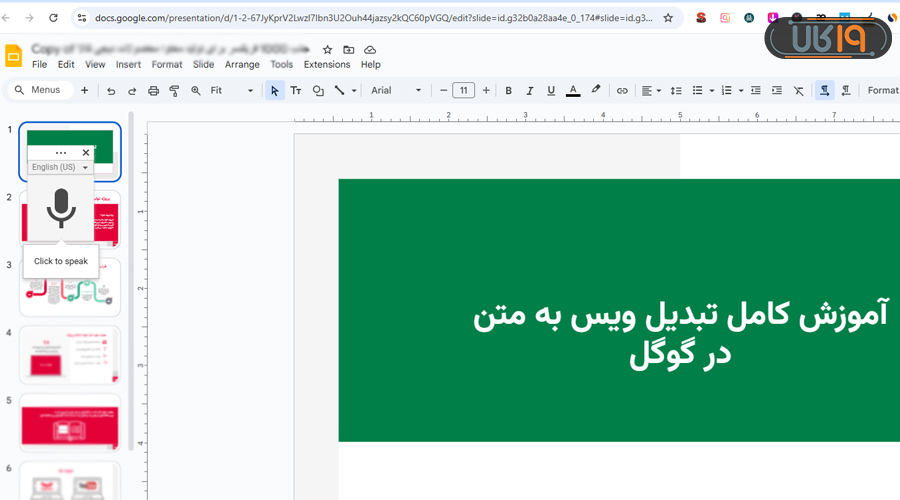Viewport: 900px width, 500px height.
Task: Select slide 5 thumbnail
Action: coord(70,423)
